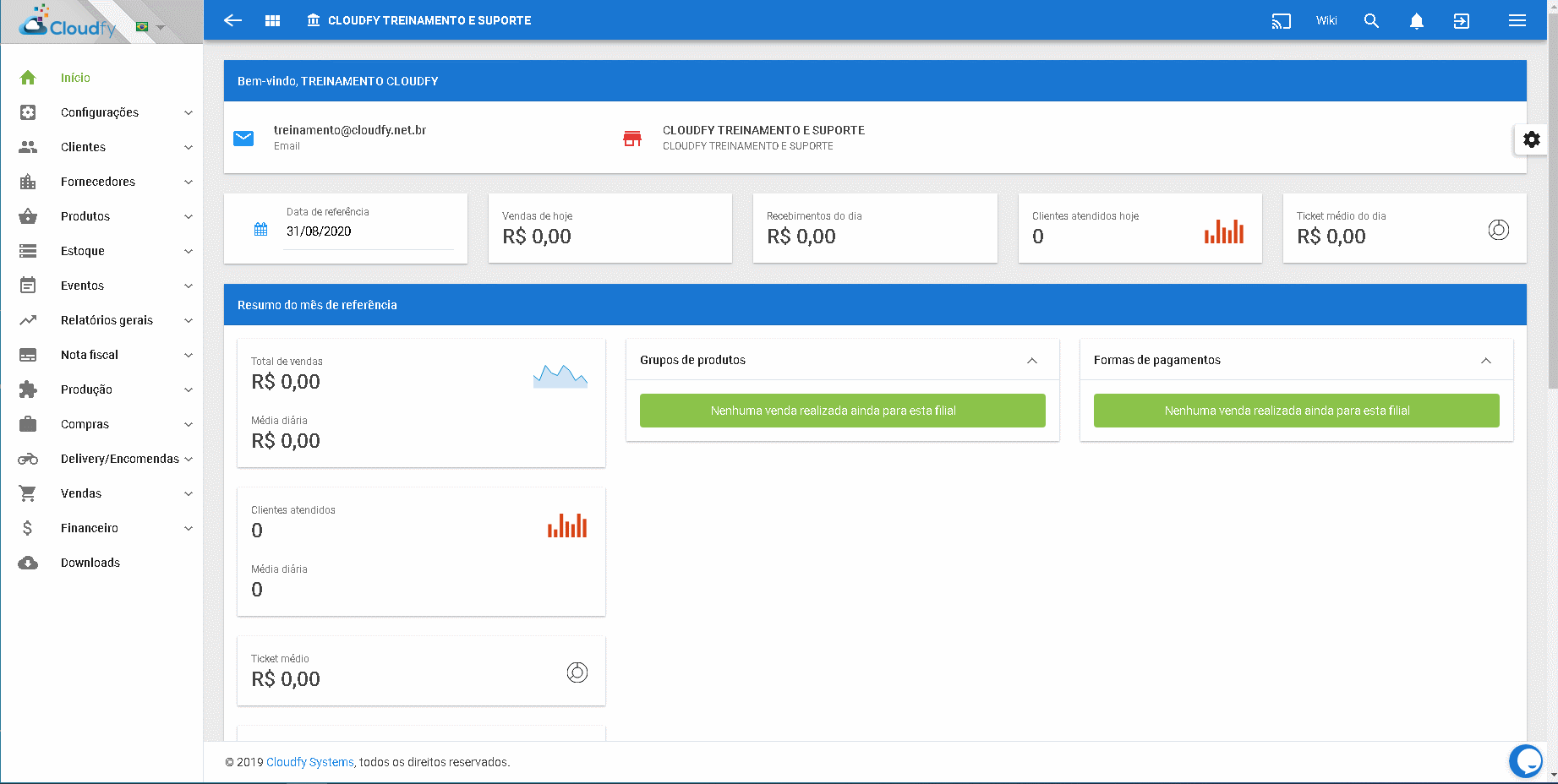Click the Downloads cloud icon
Viewport: 1558px width, 784px height.
point(28,563)
